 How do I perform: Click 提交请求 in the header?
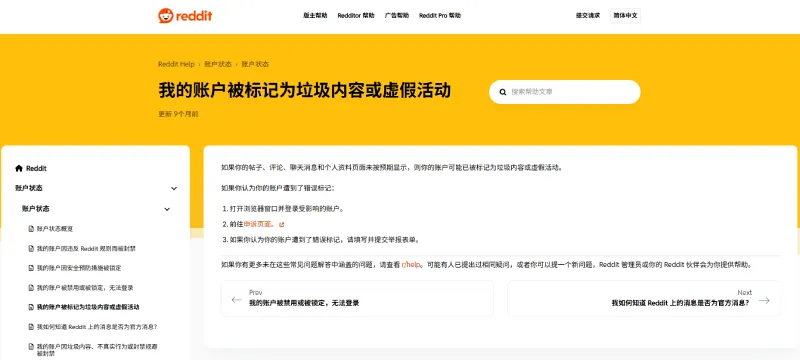[588, 16]
